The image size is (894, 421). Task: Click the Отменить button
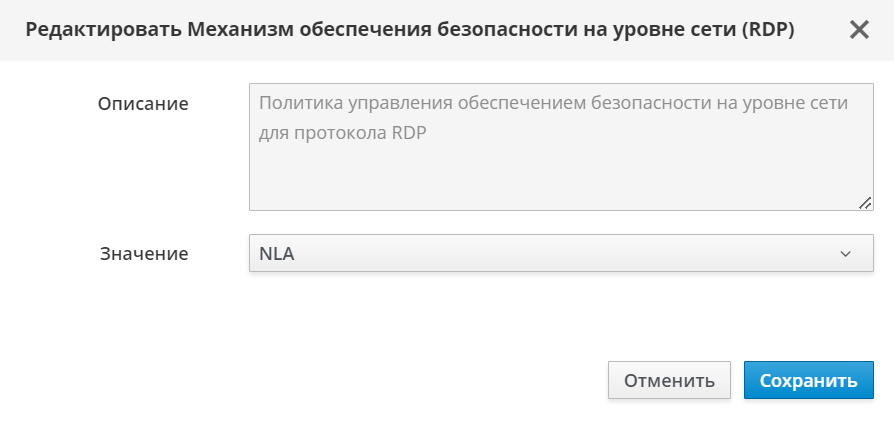click(x=669, y=380)
